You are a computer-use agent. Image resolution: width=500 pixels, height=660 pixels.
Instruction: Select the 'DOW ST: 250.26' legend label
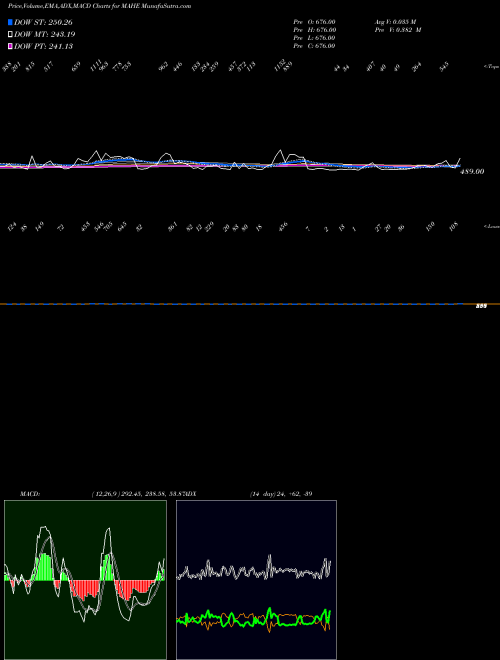[43, 22]
